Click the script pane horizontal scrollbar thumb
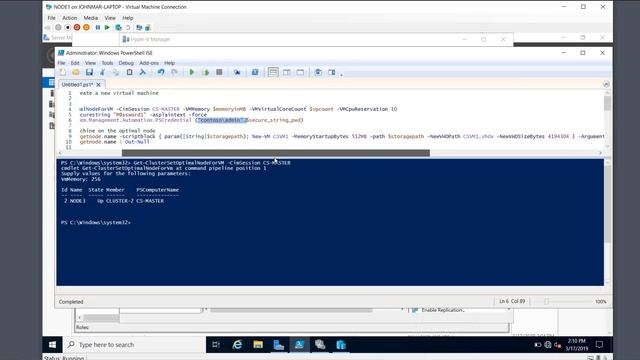This screenshot has height=360, width=640. (x=276, y=153)
